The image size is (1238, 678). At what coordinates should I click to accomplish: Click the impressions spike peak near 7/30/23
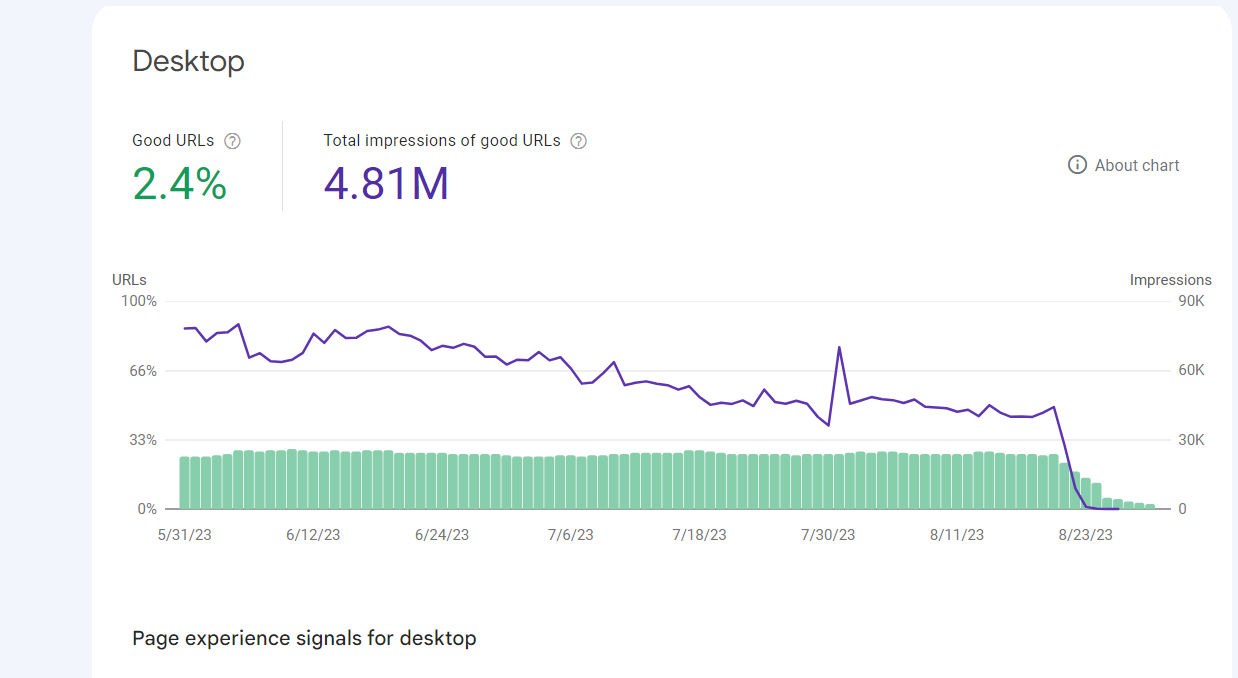[839, 348]
